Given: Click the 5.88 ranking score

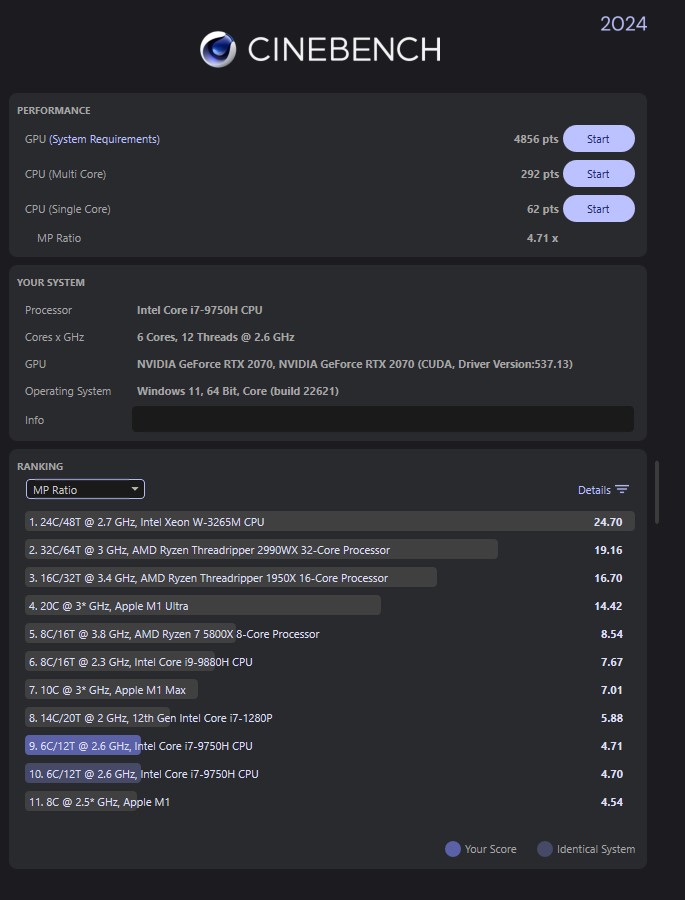Looking at the screenshot, I should coord(612,718).
